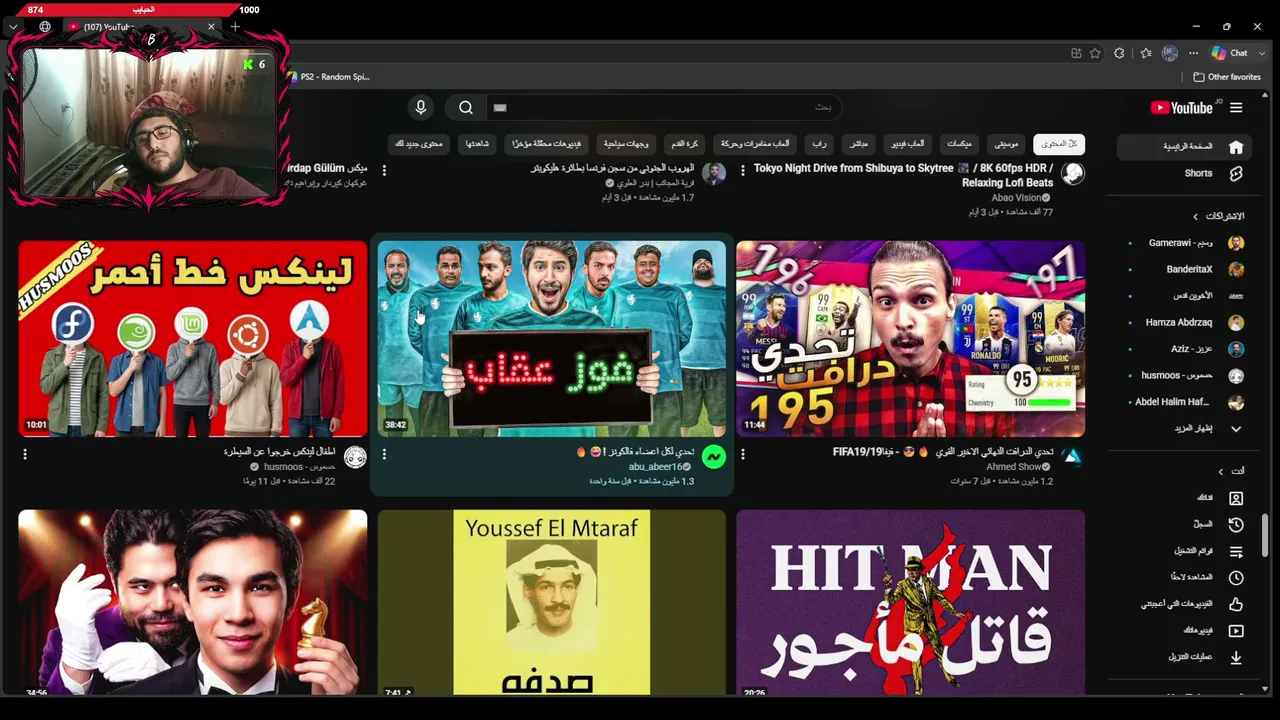Open Abao Vision channel avatar
Screen dimensions: 1280x720
click(x=1072, y=174)
